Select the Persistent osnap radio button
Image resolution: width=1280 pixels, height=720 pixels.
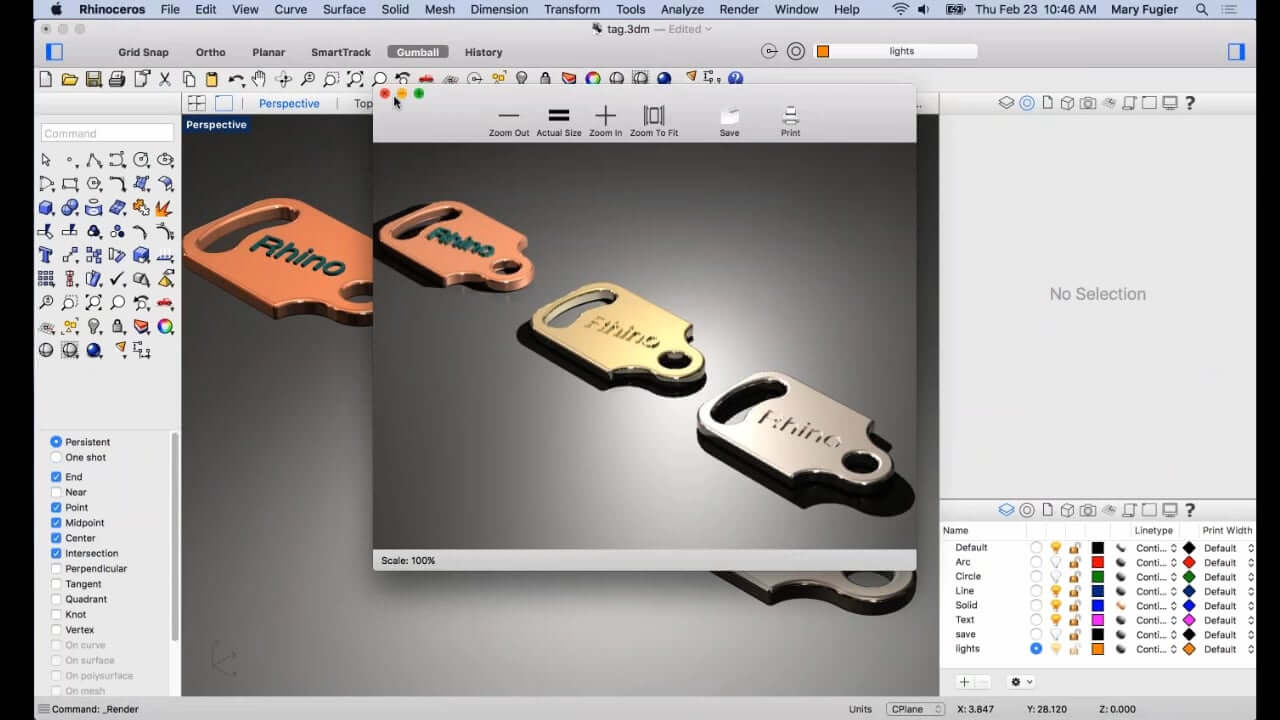tap(56, 442)
